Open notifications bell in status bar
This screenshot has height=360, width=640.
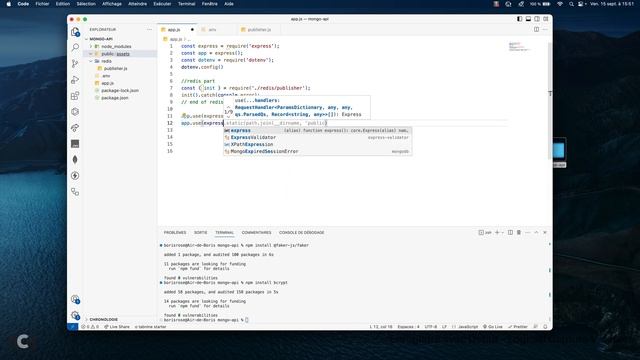(x=545, y=327)
